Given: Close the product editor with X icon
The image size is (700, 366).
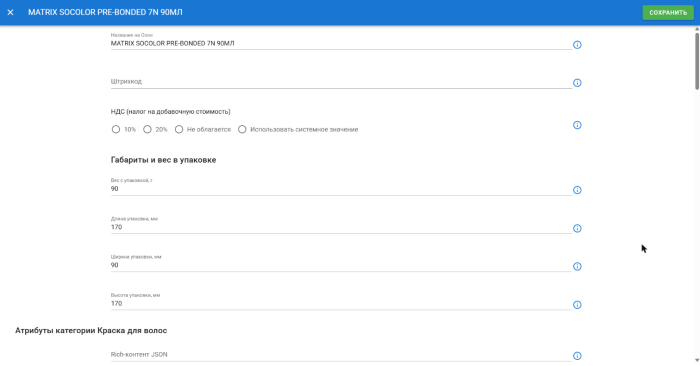Looking at the screenshot, I should [10, 12].
